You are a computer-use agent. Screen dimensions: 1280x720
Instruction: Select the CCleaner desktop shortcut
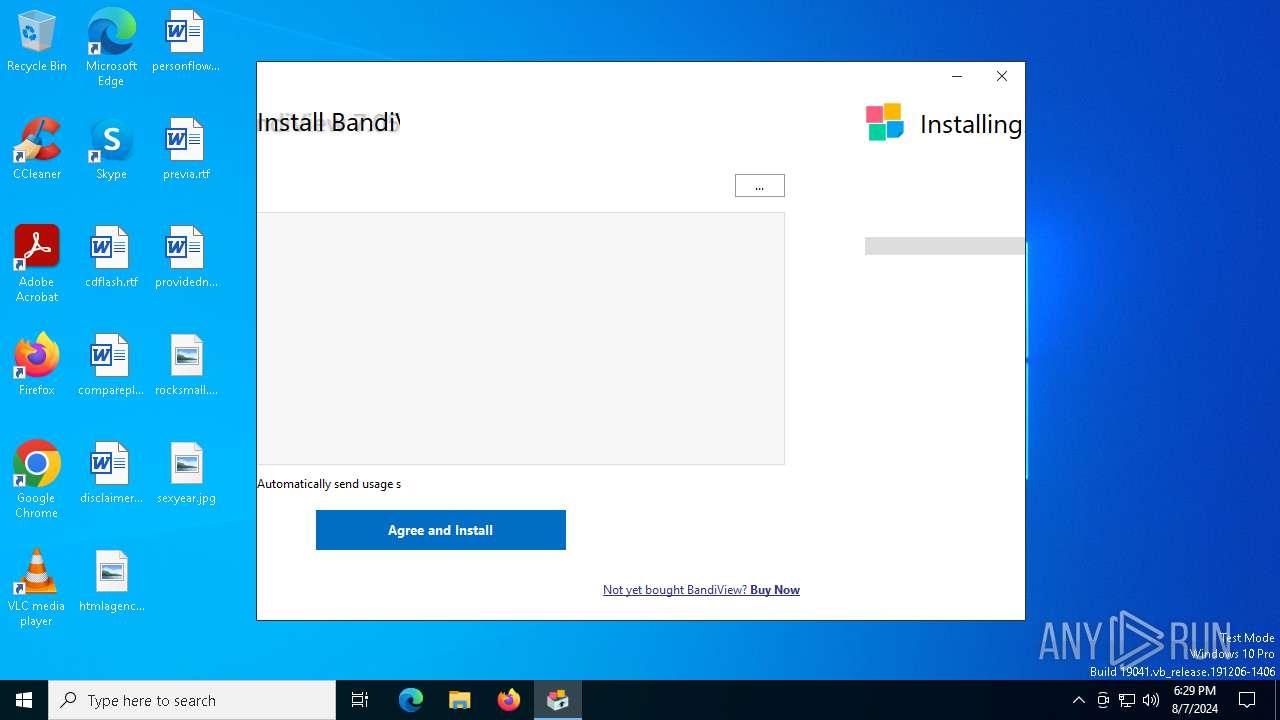[x=37, y=150]
